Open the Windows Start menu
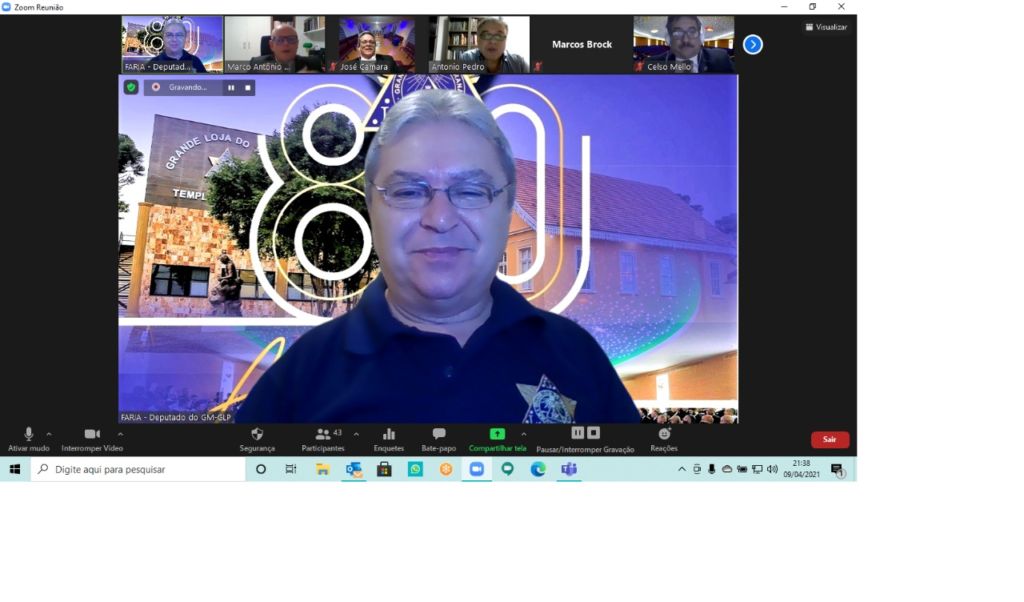The image size is (1024, 602). click(x=15, y=469)
